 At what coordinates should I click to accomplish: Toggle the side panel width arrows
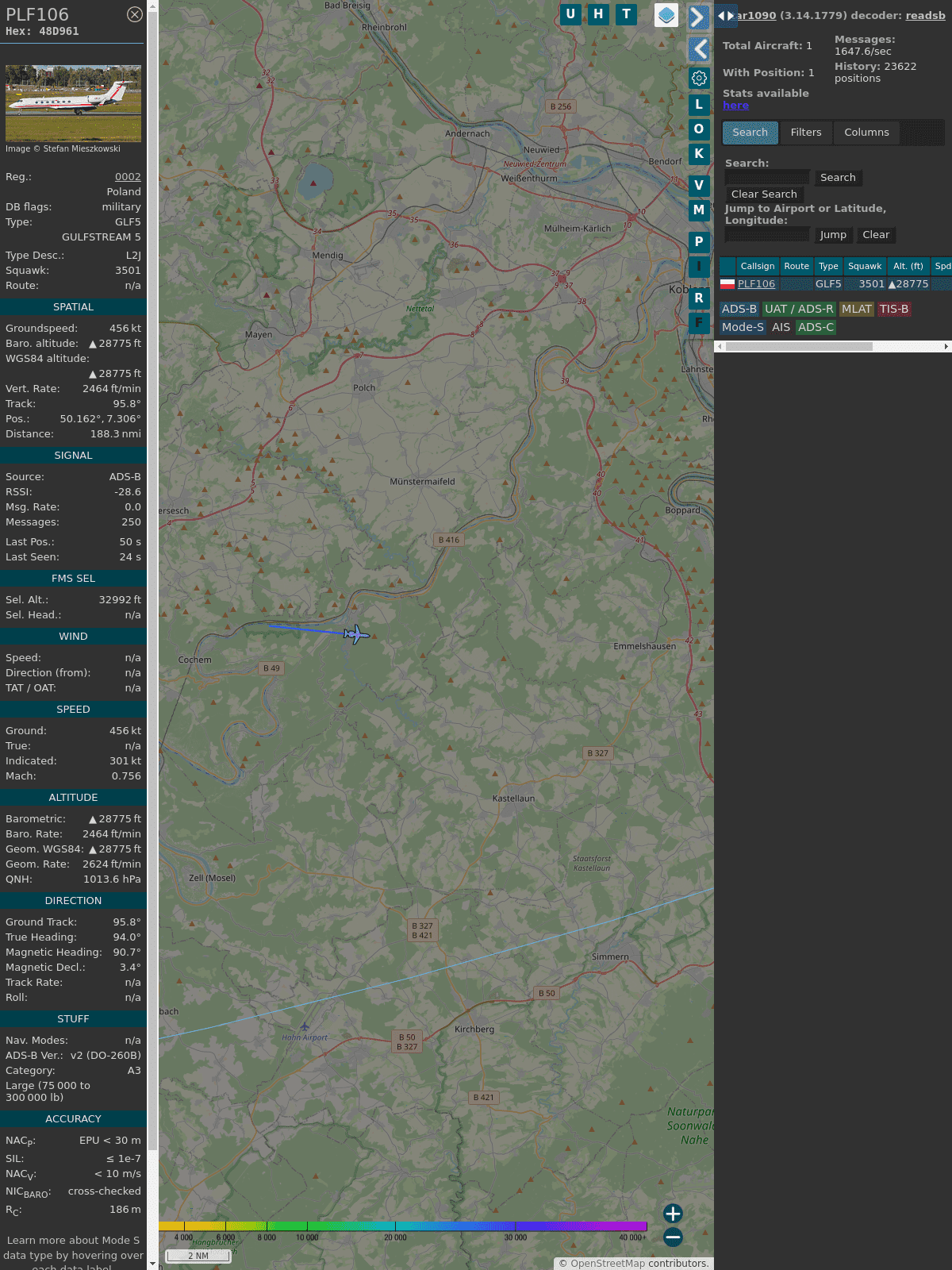pos(725,16)
